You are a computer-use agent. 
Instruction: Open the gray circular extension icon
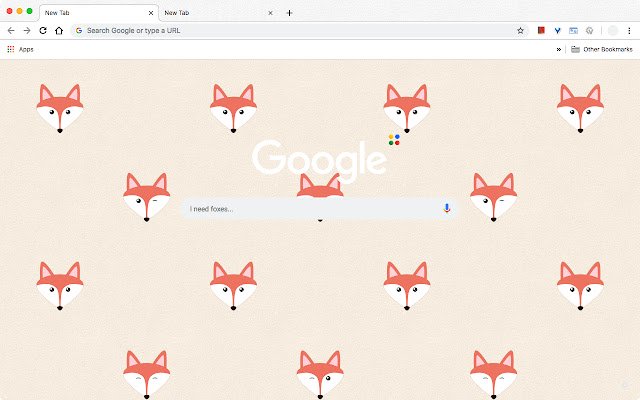tap(589, 31)
